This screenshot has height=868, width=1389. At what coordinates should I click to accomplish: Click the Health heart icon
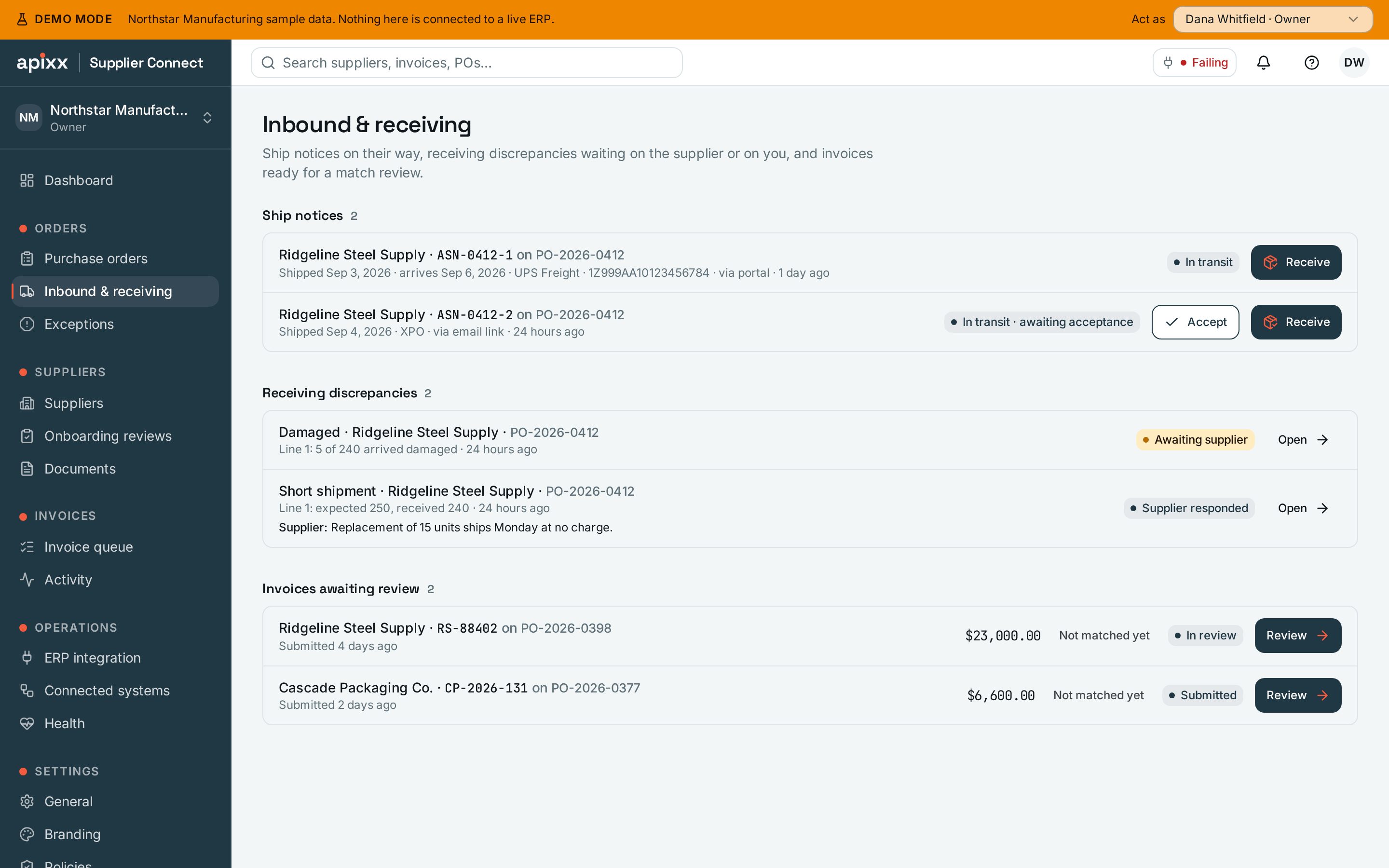click(27, 723)
